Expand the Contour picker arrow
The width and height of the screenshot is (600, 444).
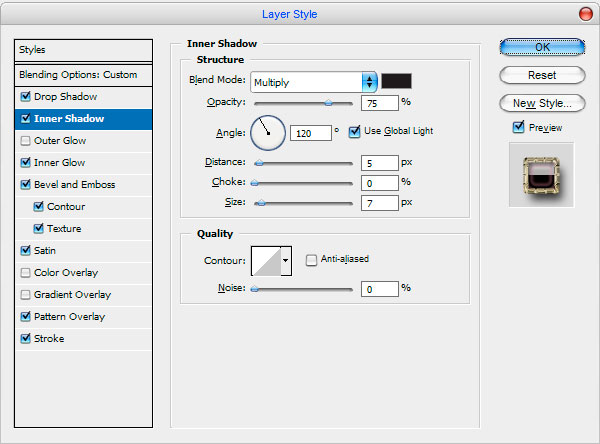coord(286,261)
